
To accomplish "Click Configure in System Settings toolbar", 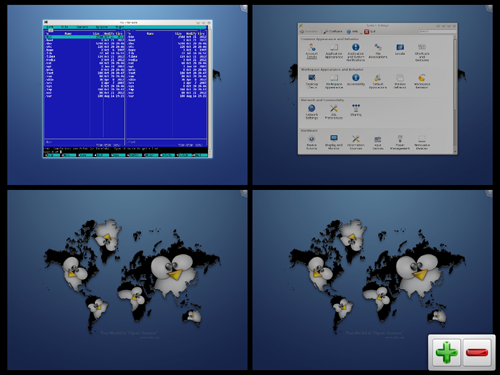I will point(333,31).
